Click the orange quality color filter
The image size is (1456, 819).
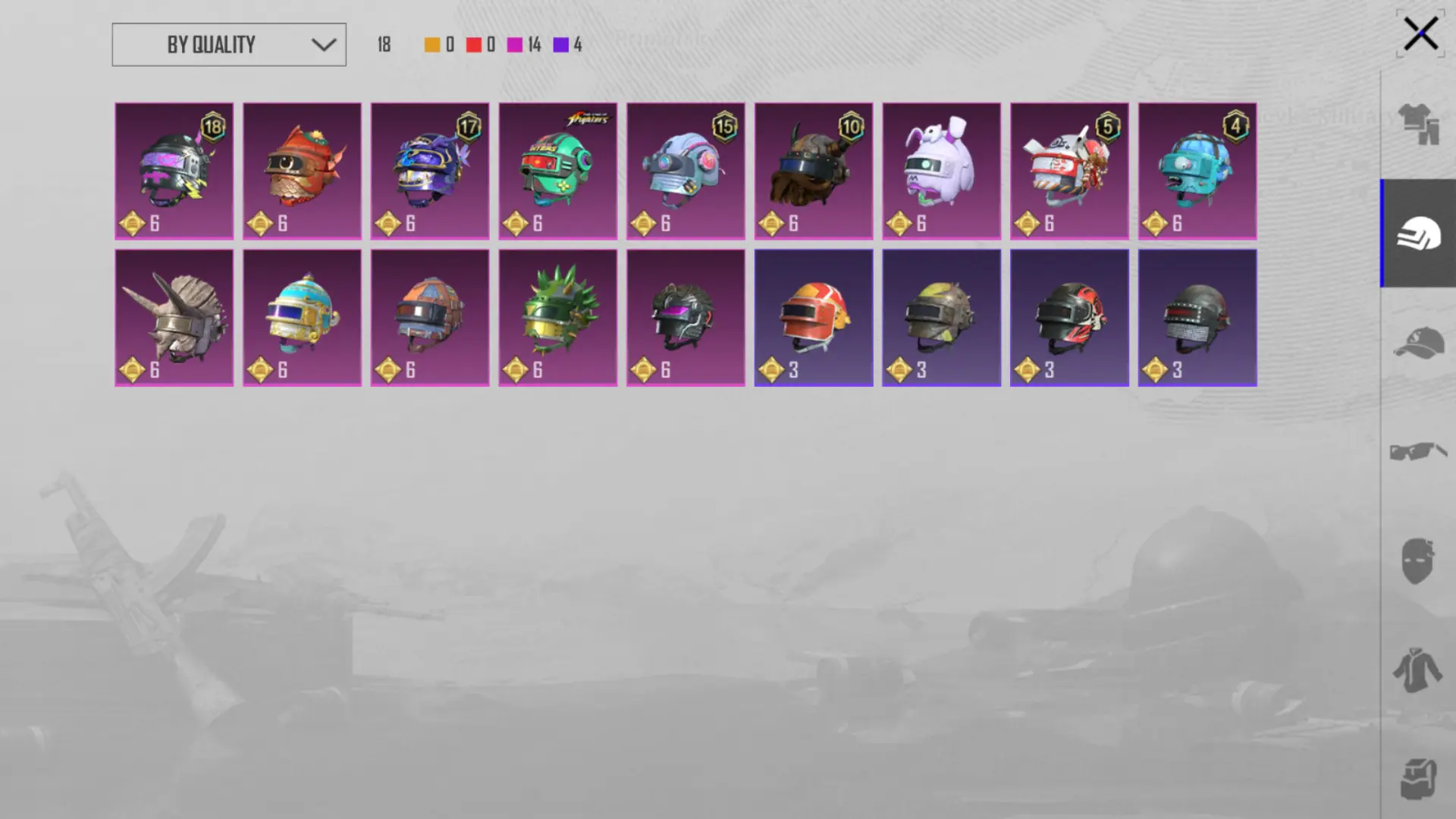click(440, 45)
